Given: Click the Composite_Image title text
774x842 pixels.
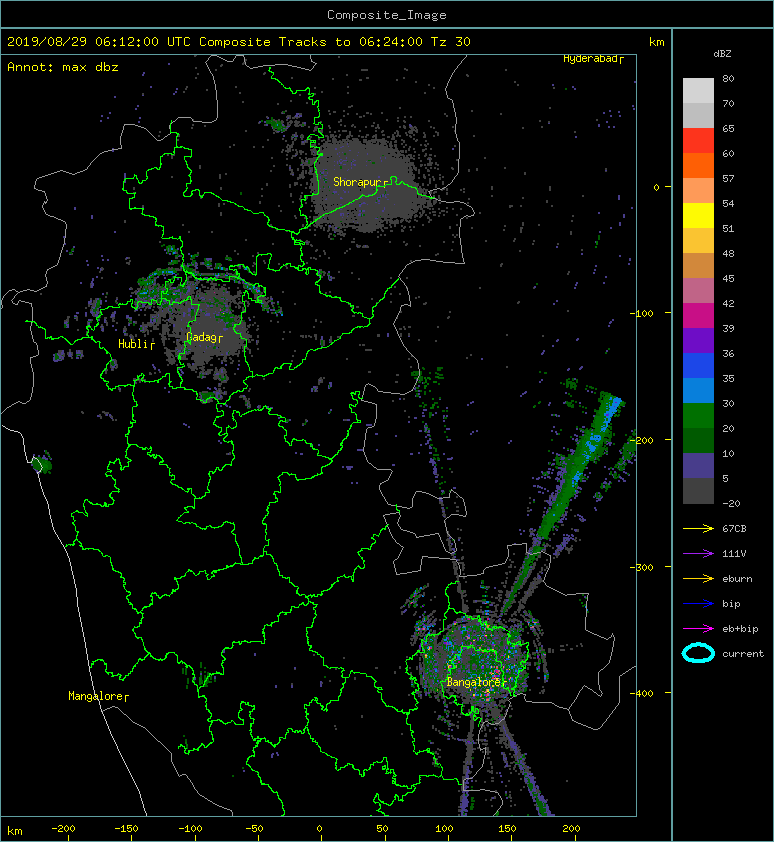Looking at the screenshot, I should 387,15.
